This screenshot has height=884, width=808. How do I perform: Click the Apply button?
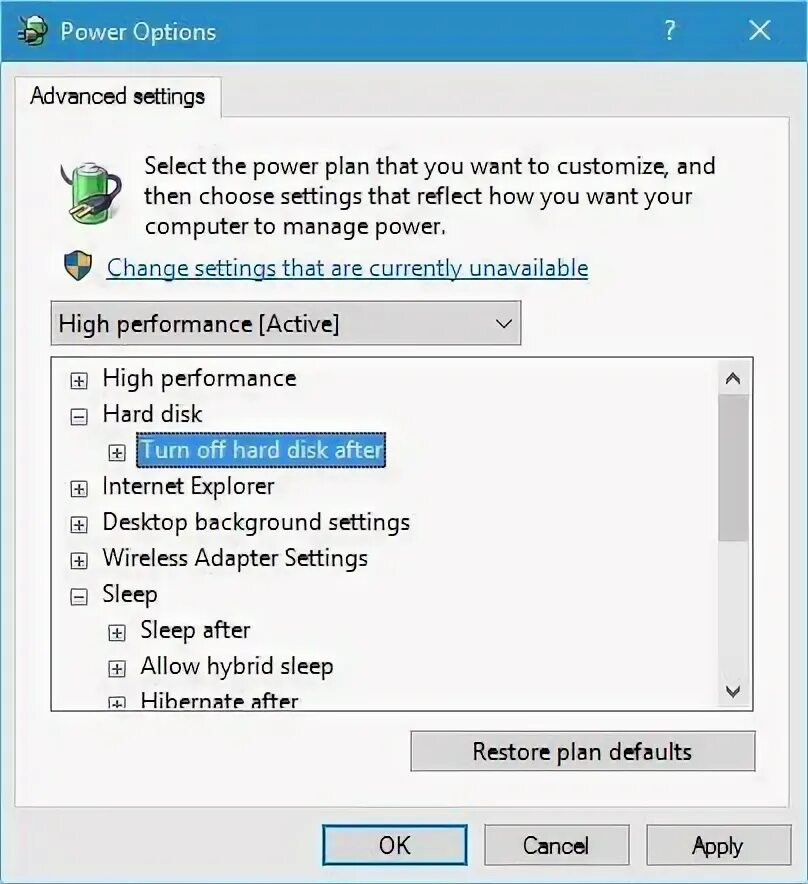[x=718, y=845]
